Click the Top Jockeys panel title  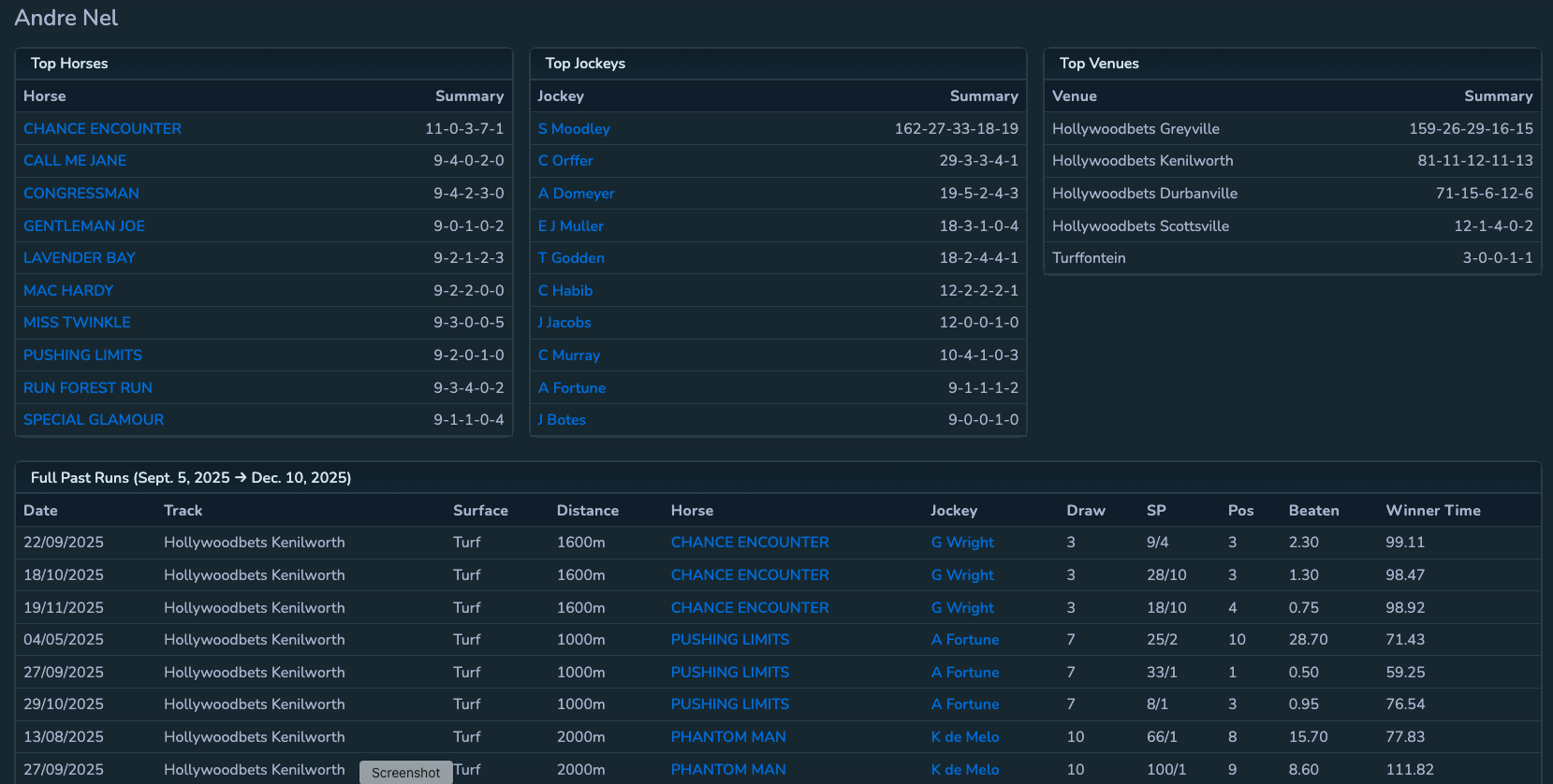tap(585, 63)
